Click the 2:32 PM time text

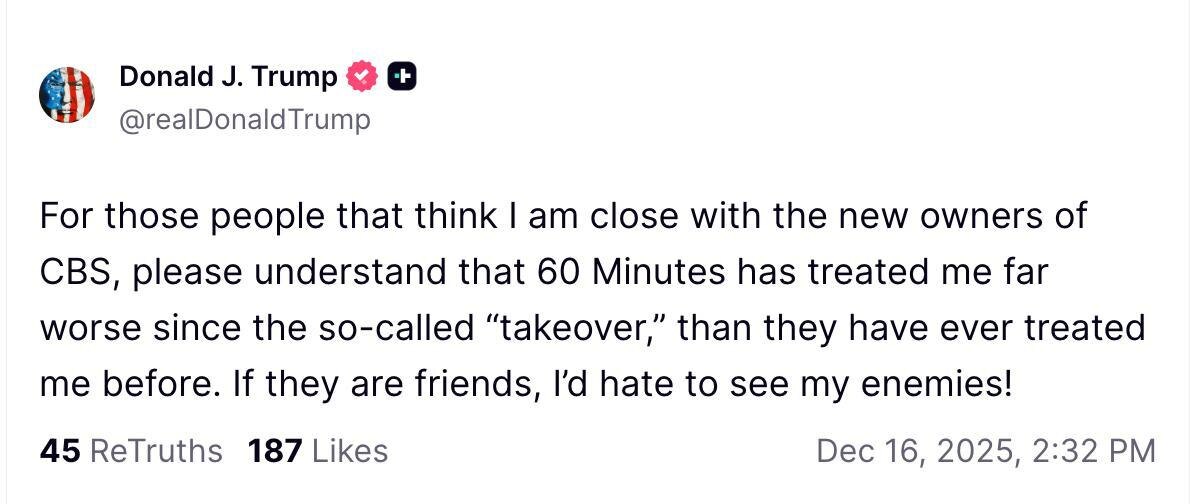point(1098,451)
